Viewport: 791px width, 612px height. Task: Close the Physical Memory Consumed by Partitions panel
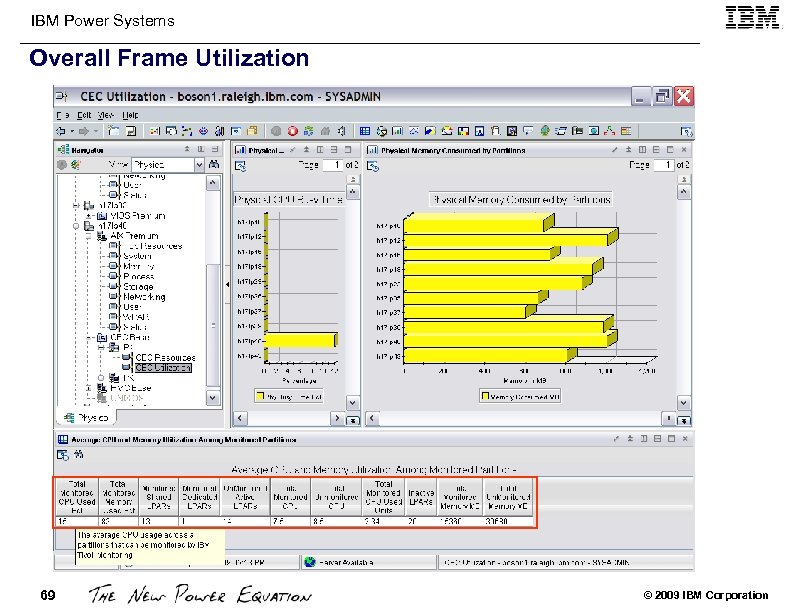(x=684, y=150)
